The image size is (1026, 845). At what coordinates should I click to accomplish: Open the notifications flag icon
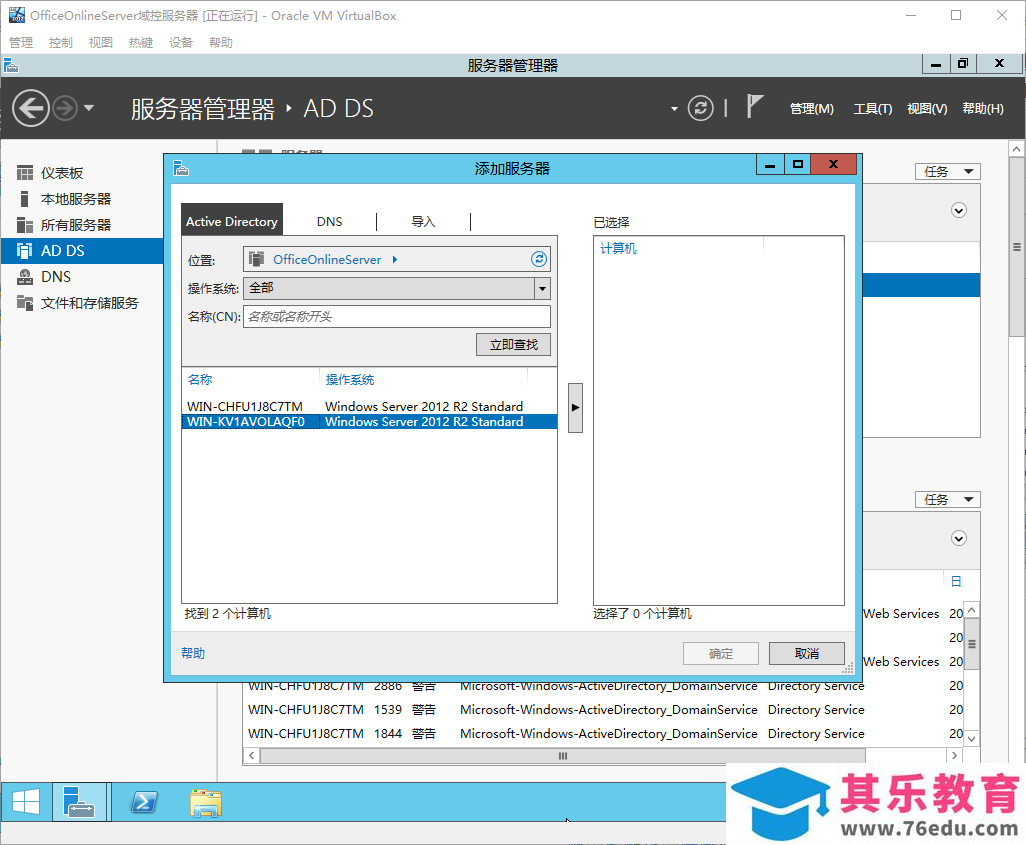pyautogui.click(x=754, y=106)
